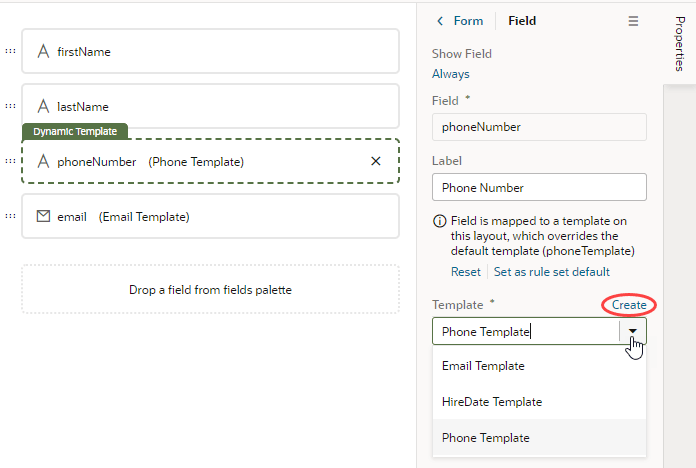This screenshot has width=696, height=468.
Task: Choose Email Template from the dropdown list
Action: (483, 366)
